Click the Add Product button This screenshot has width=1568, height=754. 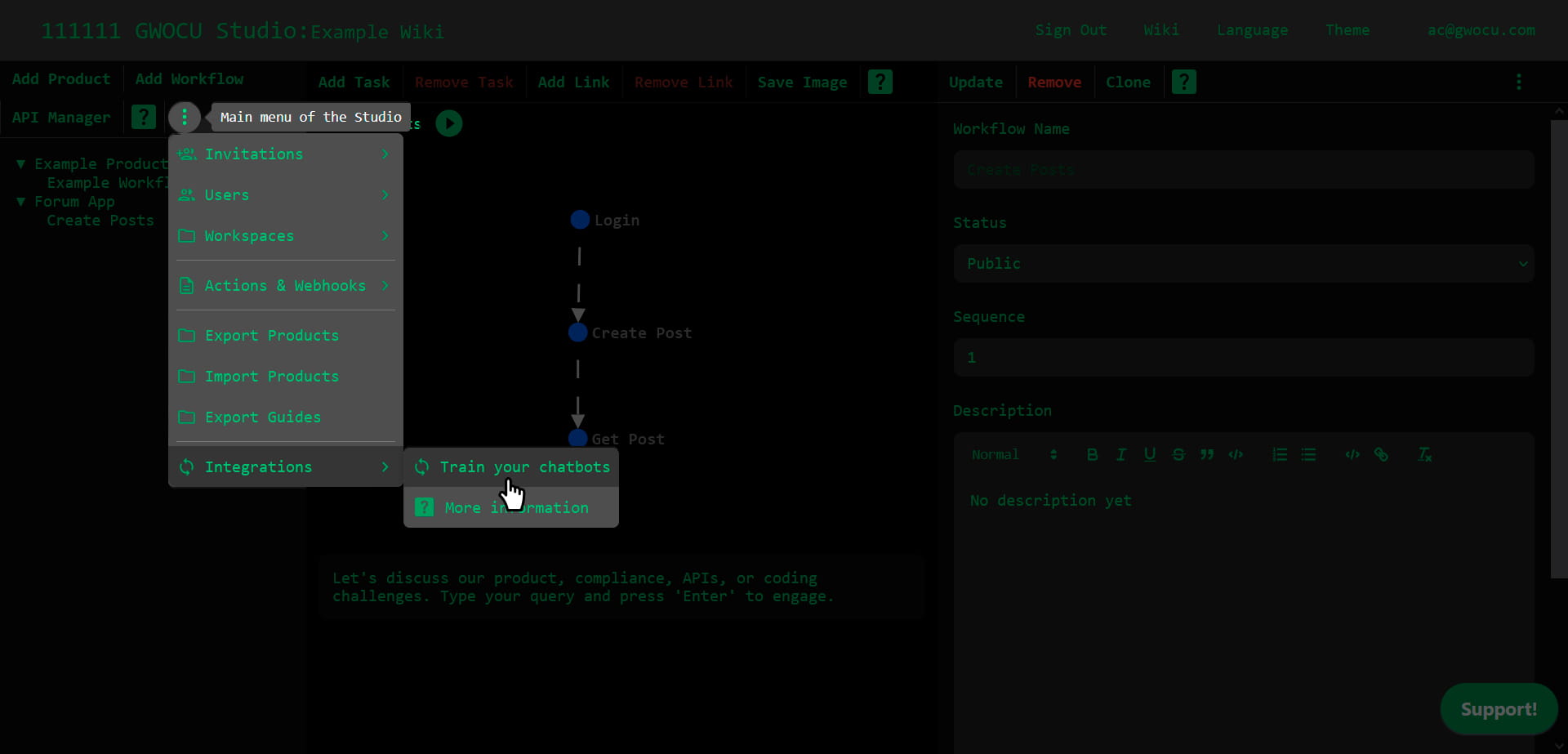(x=61, y=79)
